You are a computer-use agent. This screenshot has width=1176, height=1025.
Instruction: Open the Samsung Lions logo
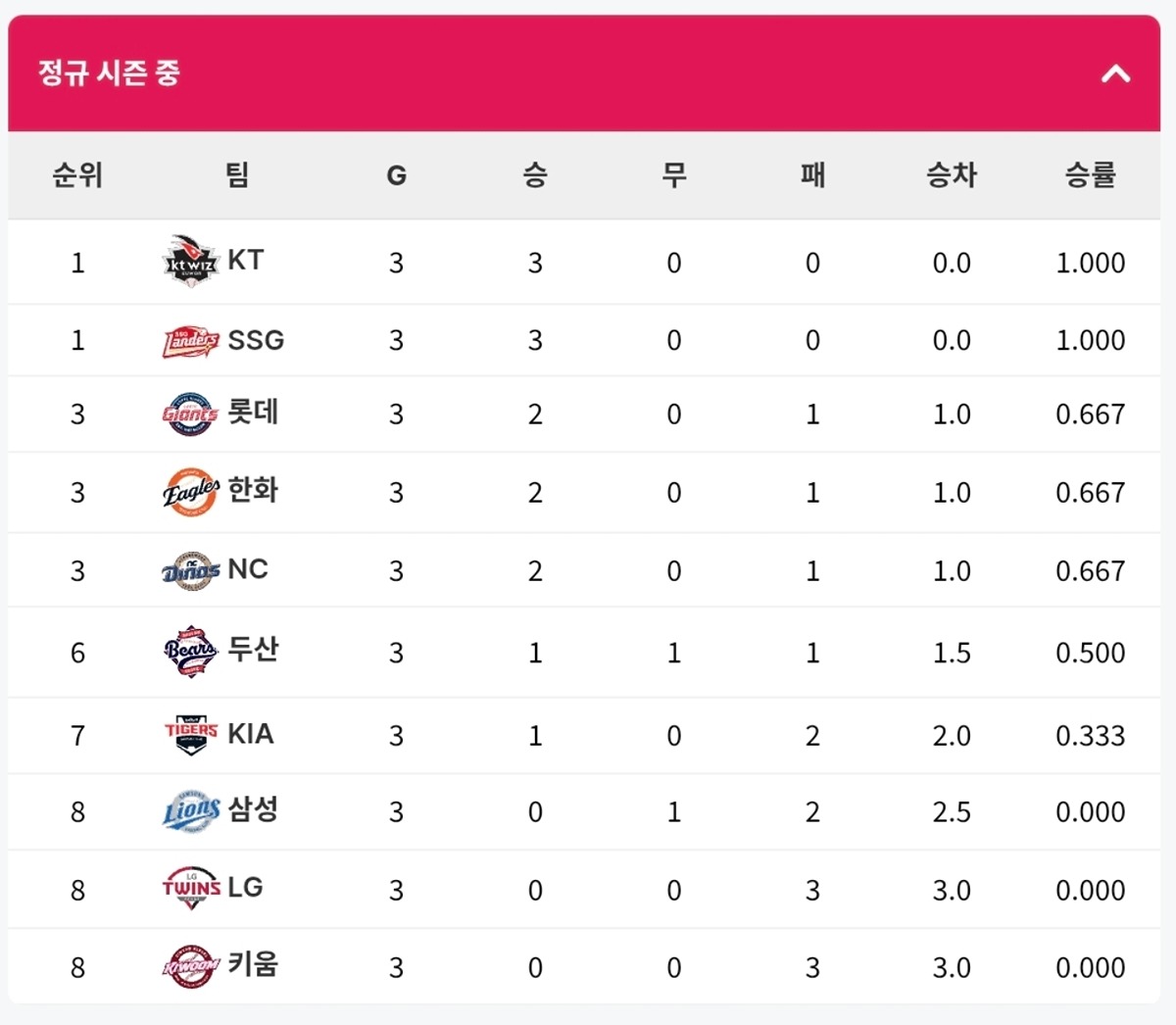click(190, 811)
